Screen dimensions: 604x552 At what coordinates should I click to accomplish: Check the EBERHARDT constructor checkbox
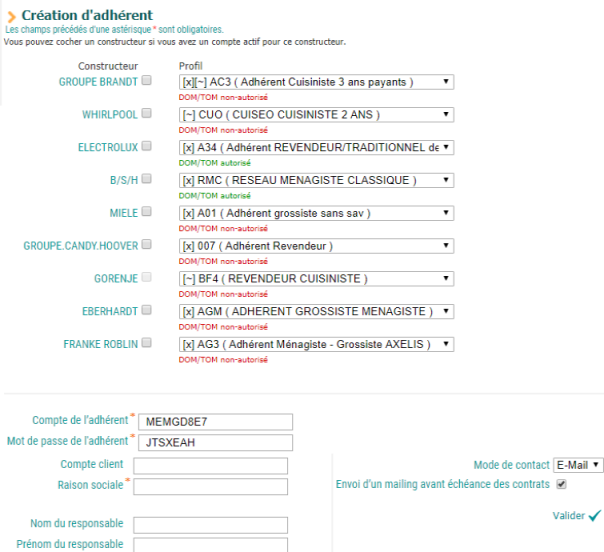click(x=146, y=310)
